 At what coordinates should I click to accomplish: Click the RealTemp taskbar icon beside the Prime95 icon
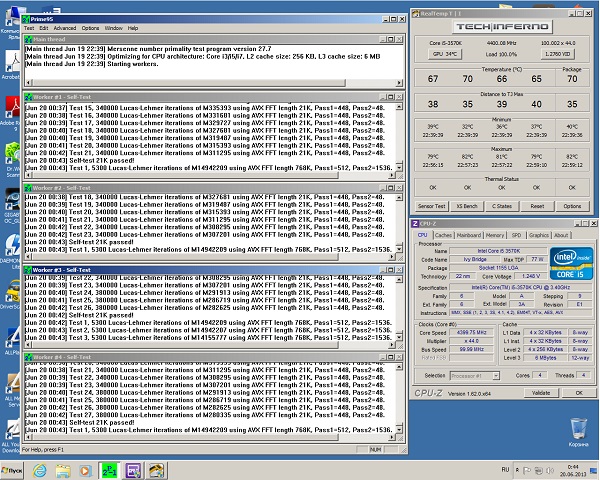pyautogui.click(x=156, y=471)
